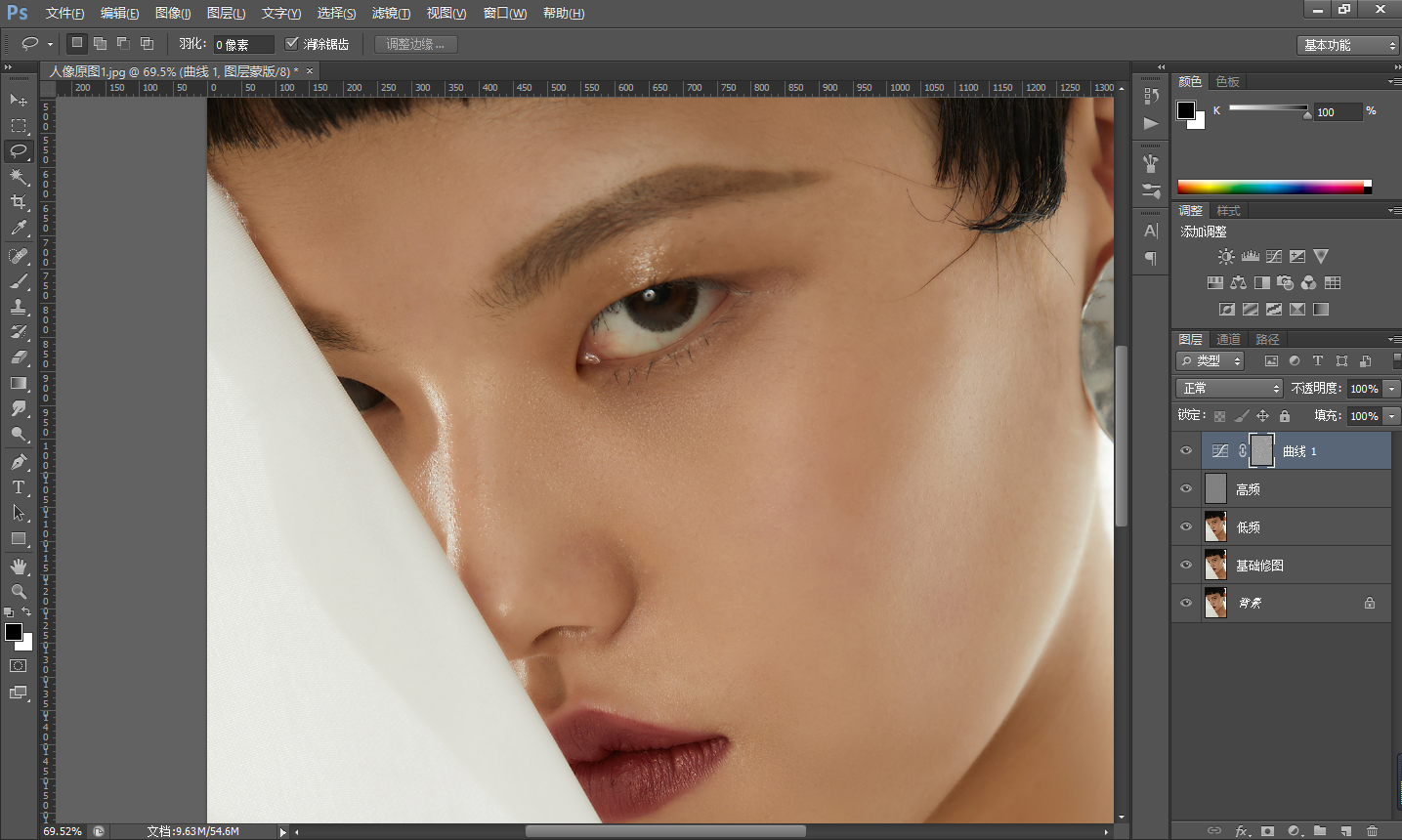Toggle the anti-alias (消除锯齿) checkbox

click(291, 44)
